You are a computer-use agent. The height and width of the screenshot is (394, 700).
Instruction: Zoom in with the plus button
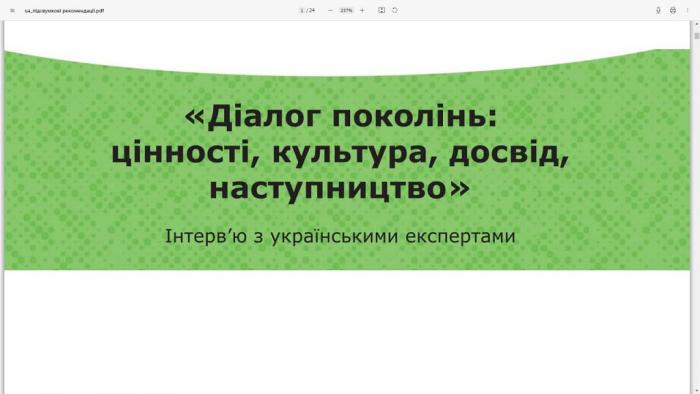point(362,10)
